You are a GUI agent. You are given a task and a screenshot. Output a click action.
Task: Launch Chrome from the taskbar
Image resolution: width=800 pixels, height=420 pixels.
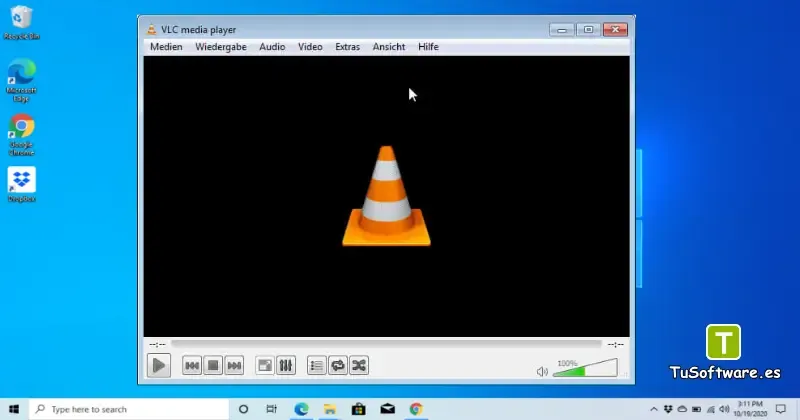pyautogui.click(x=416, y=409)
